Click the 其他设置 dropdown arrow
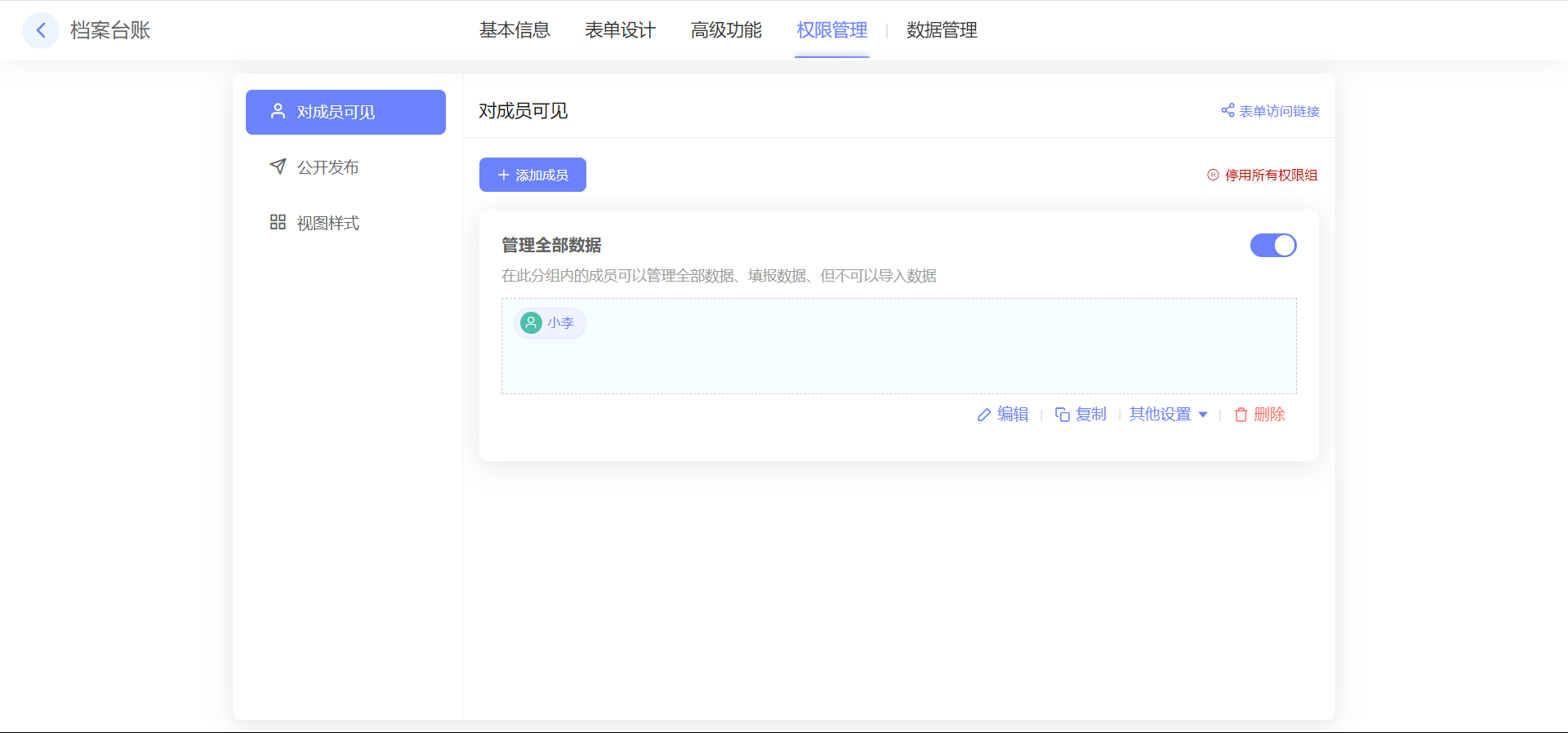 (1203, 415)
